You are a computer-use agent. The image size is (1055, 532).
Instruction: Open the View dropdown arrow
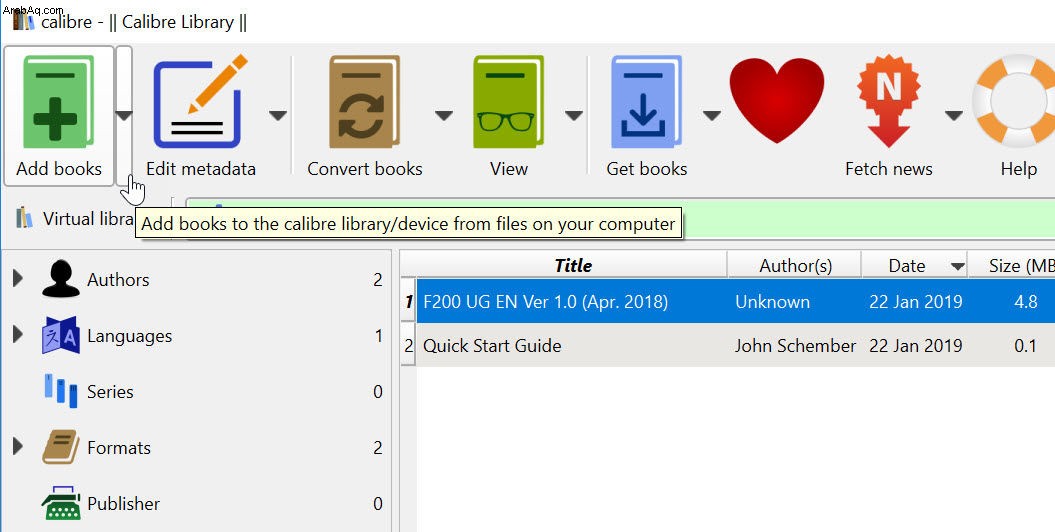click(573, 116)
